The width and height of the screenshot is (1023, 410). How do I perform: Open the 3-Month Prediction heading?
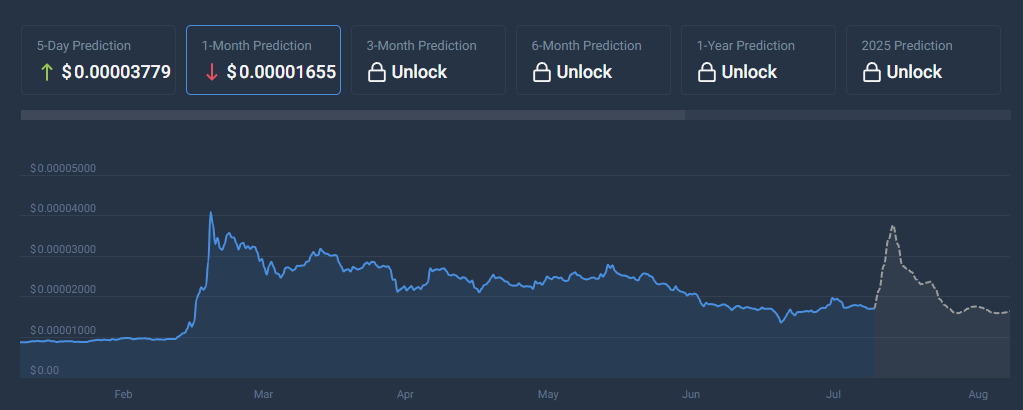pyautogui.click(x=421, y=46)
